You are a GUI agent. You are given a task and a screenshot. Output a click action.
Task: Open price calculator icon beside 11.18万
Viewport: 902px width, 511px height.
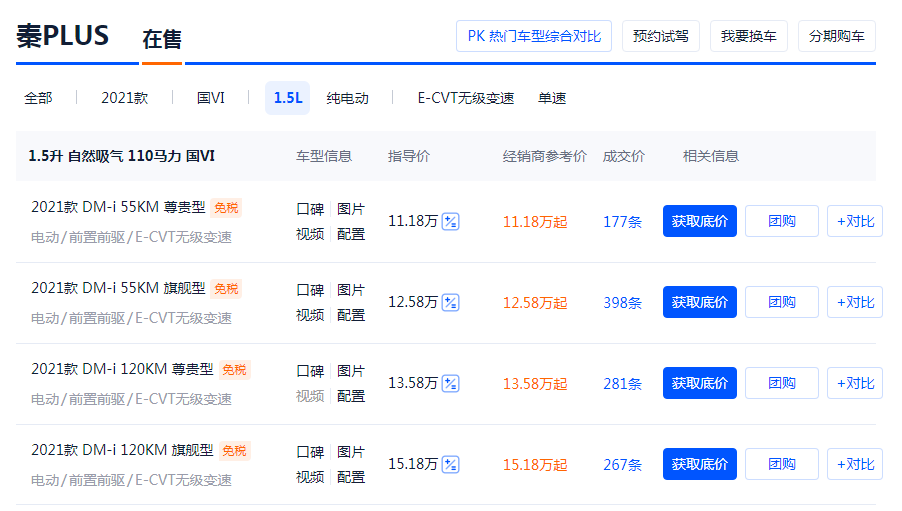tap(450, 221)
